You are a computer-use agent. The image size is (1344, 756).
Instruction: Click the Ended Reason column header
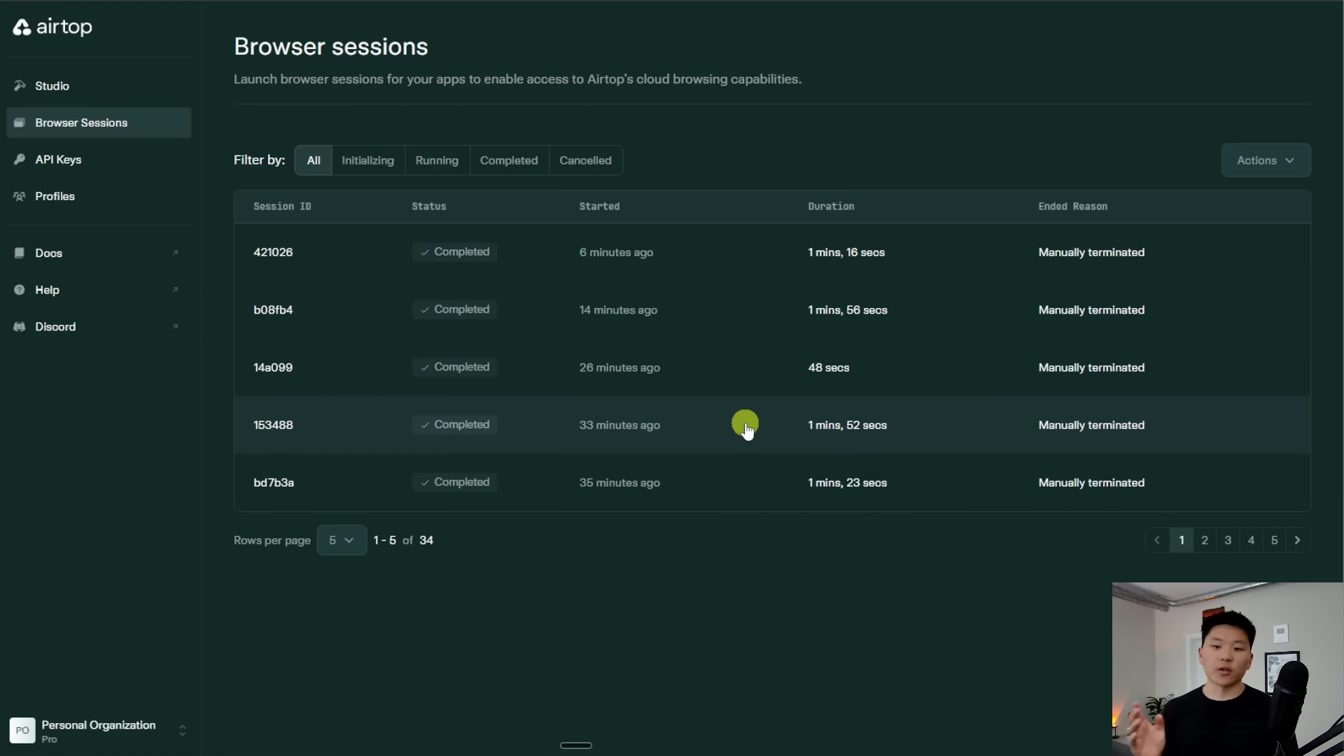(x=1073, y=206)
